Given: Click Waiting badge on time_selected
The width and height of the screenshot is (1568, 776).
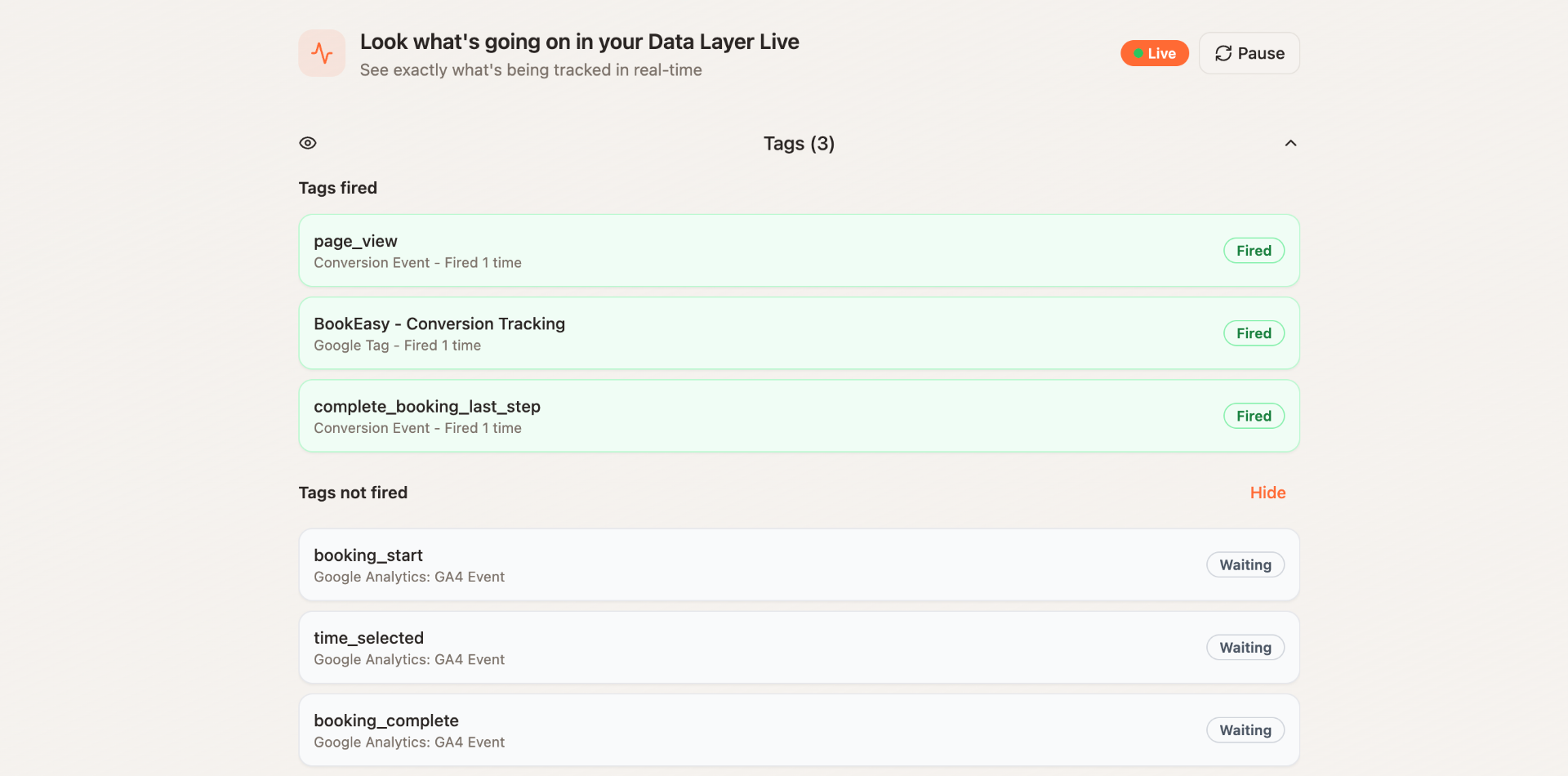Looking at the screenshot, I should (x=1245, y=648).
